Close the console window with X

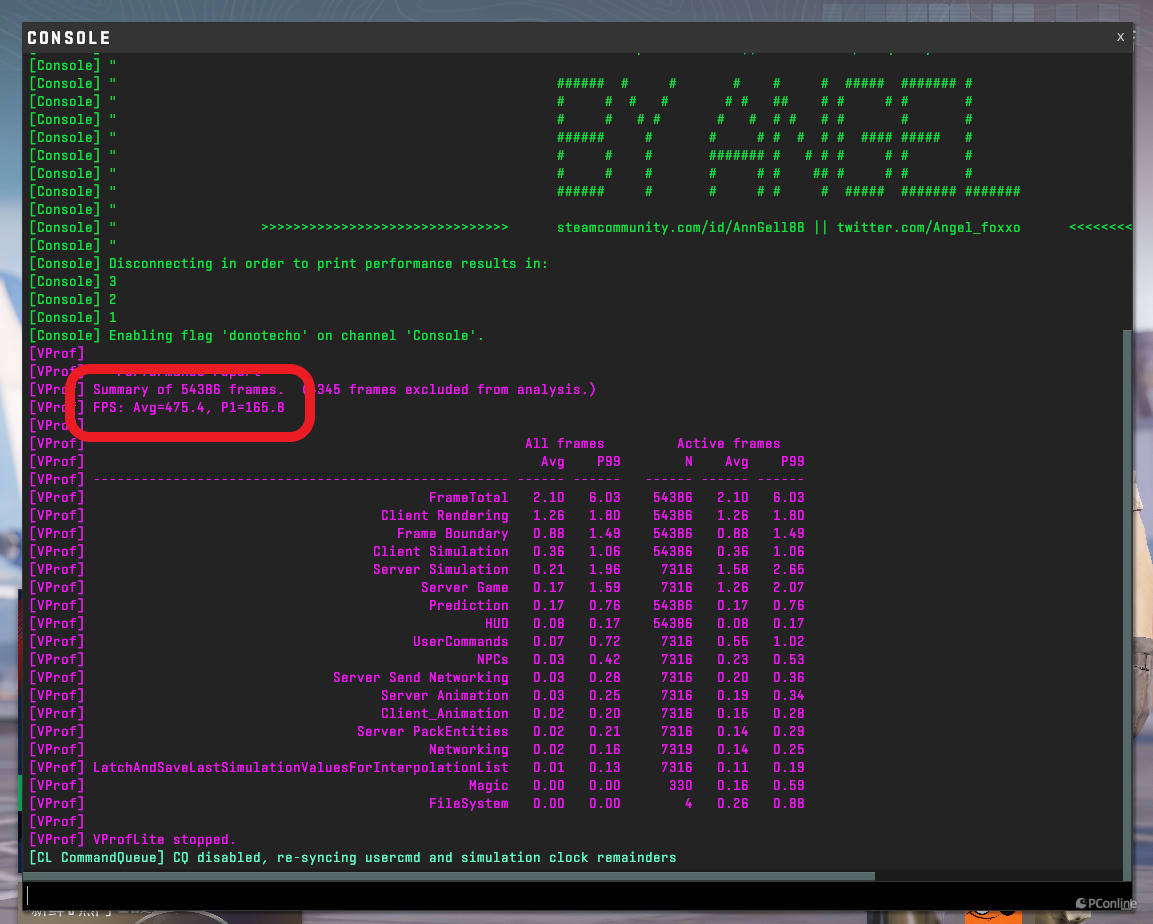[x=1120, y=37]
